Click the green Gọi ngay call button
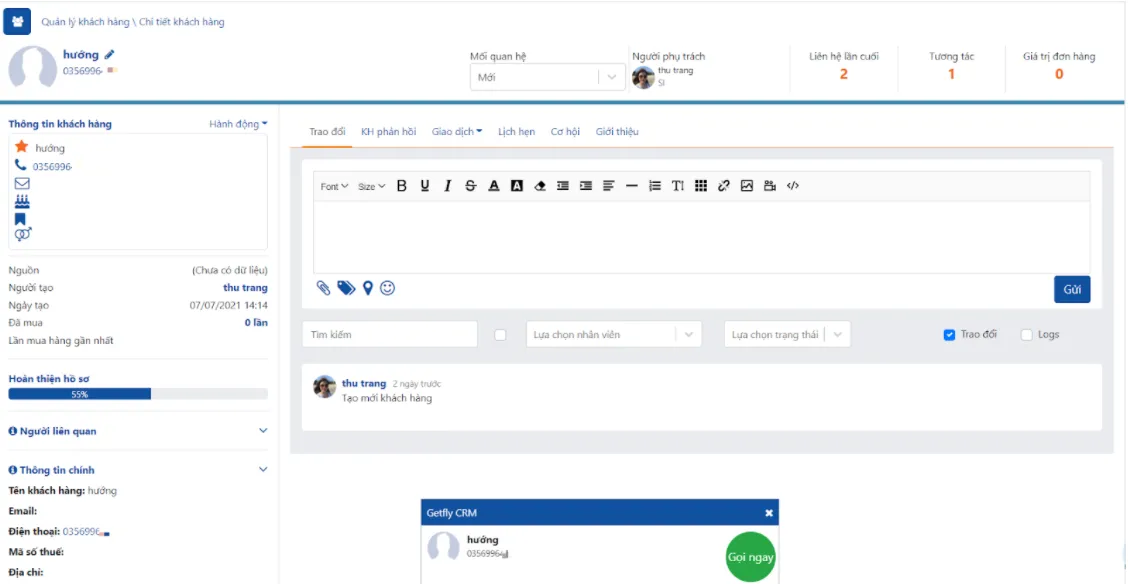 [x=752, y=557]
